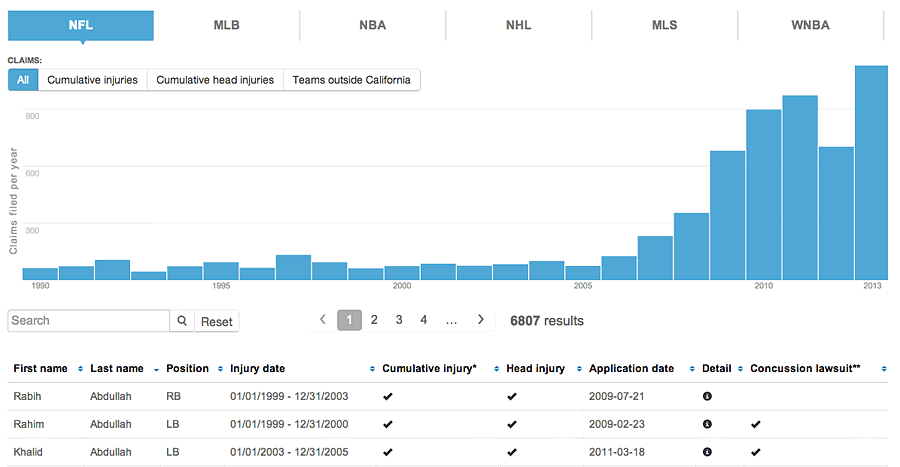900x467 pixels.
Task: Sort by First name column arrow
Action: pos(77,369)
